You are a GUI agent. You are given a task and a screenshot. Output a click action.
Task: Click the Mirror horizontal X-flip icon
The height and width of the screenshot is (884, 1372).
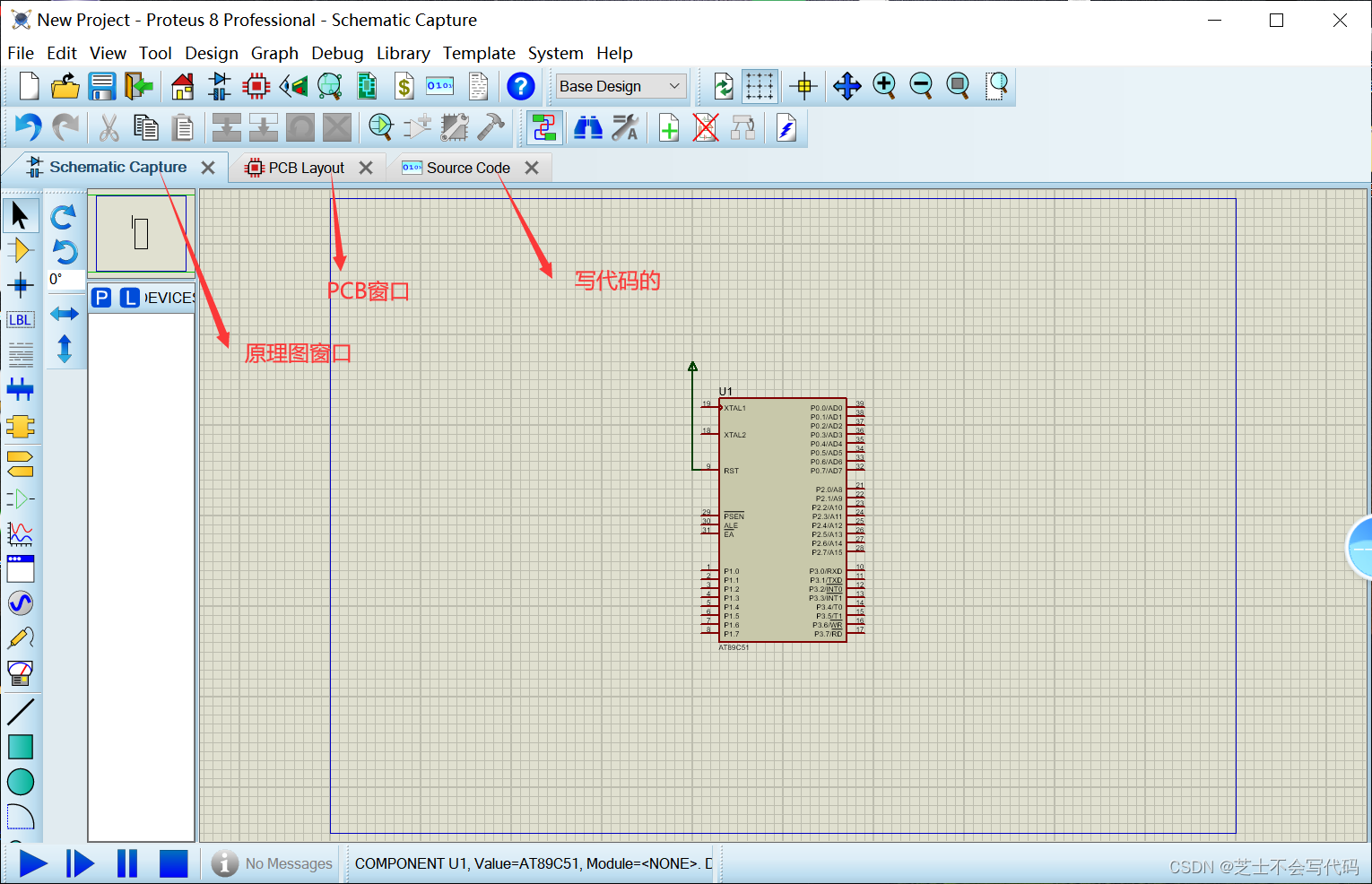64,314
